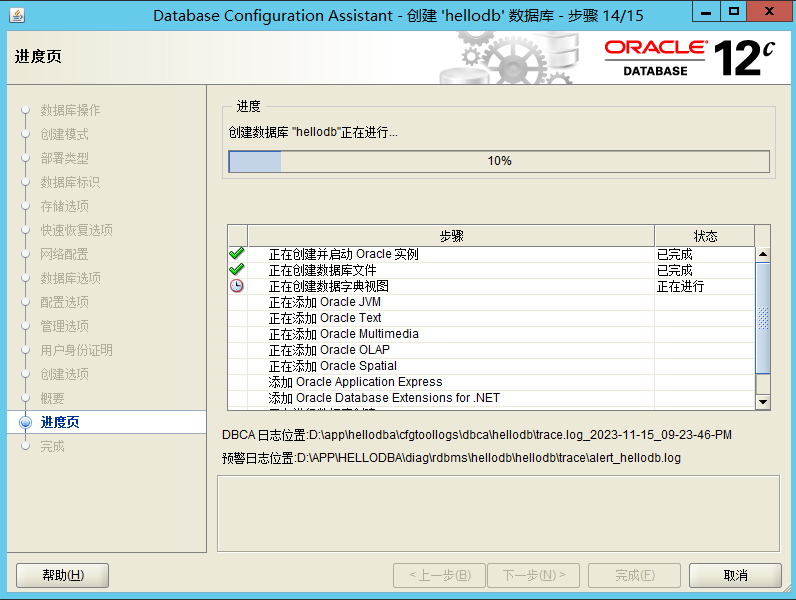
Task: Click the Oracle Database 12c logo
Action: (x=689, y=58)
